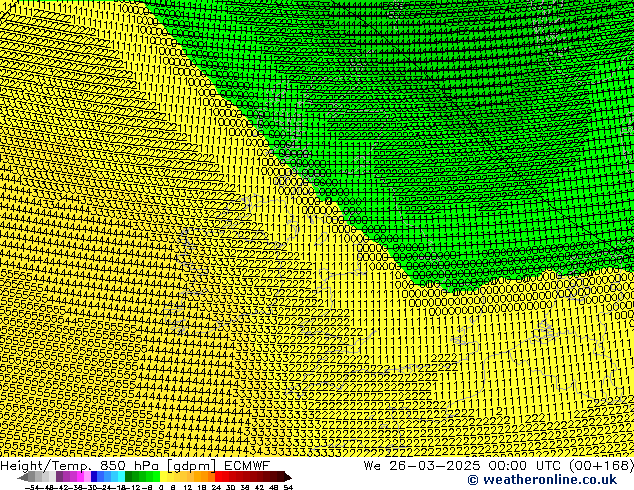Click the gray left arrow end of legend
634x490 pixels.
[x=23, y=477]
